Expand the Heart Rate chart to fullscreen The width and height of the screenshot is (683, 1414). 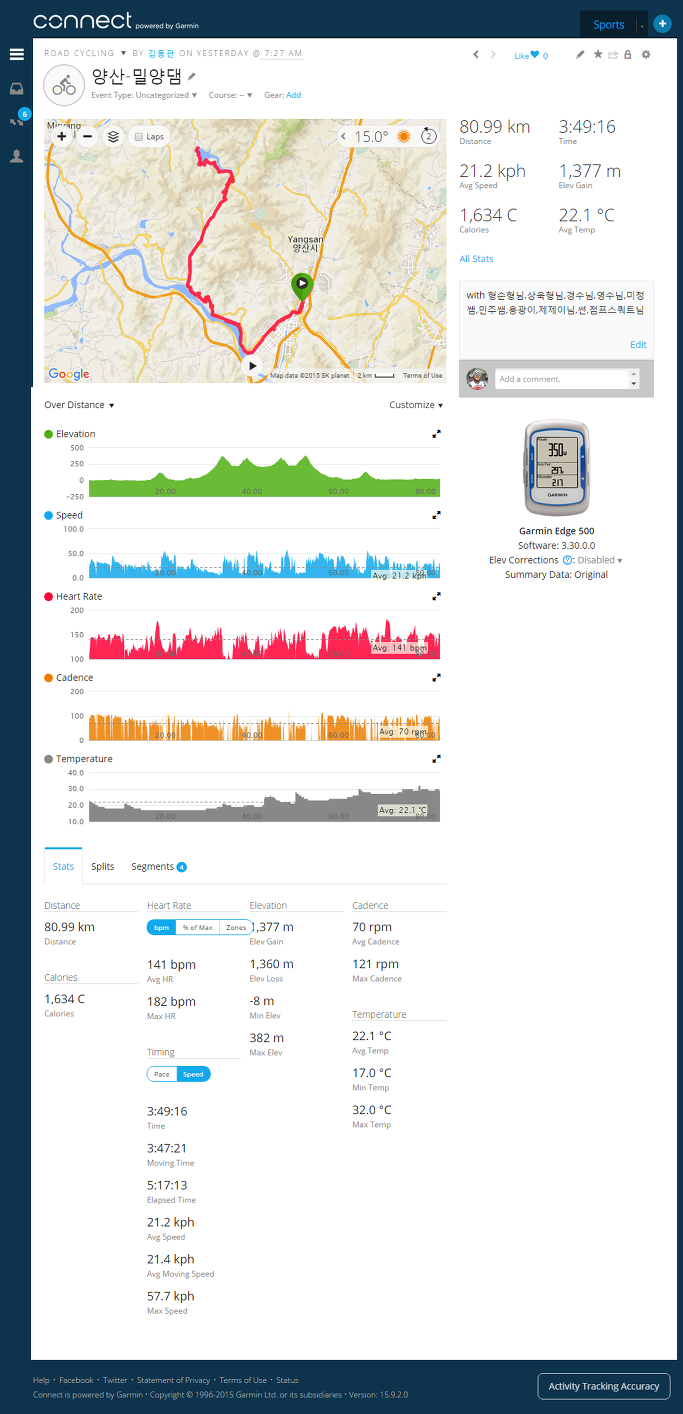tap(436, 596)
